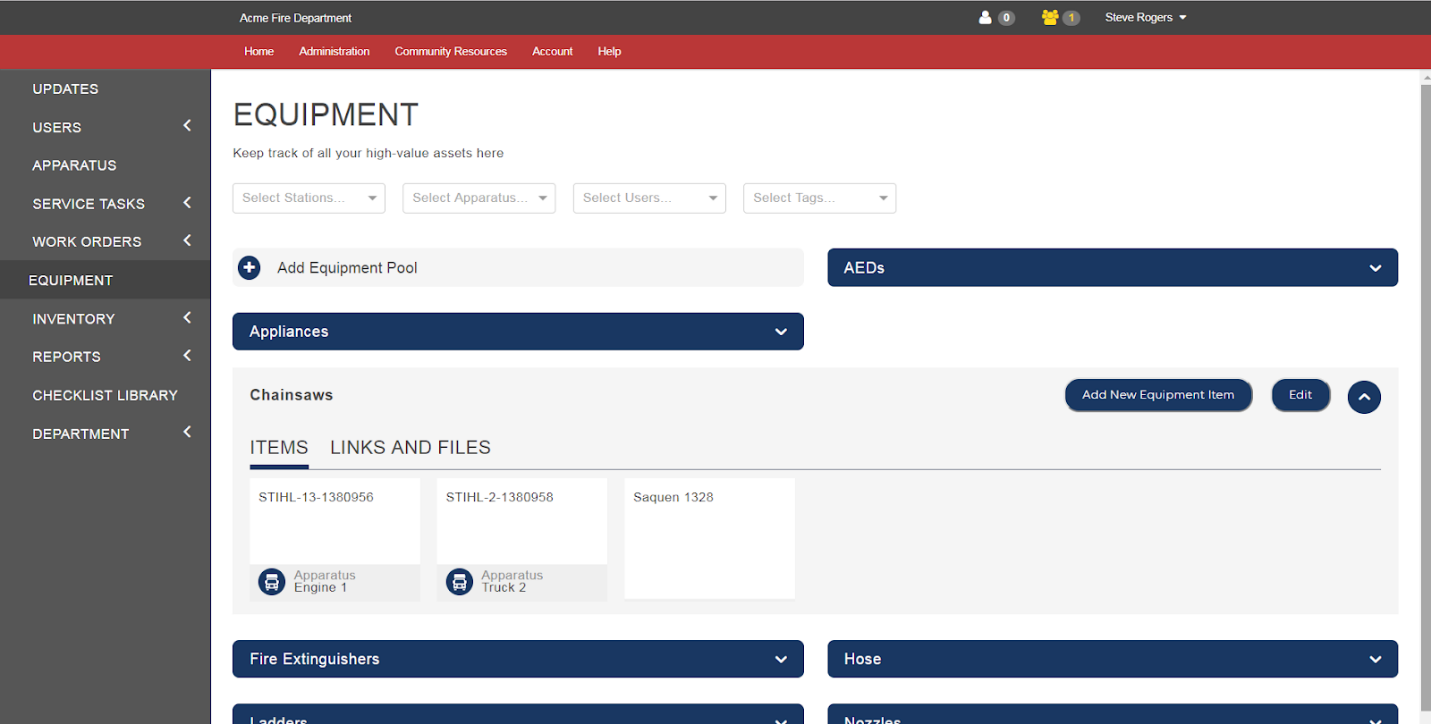Open the Administration menu

click(x=334, y=51)
